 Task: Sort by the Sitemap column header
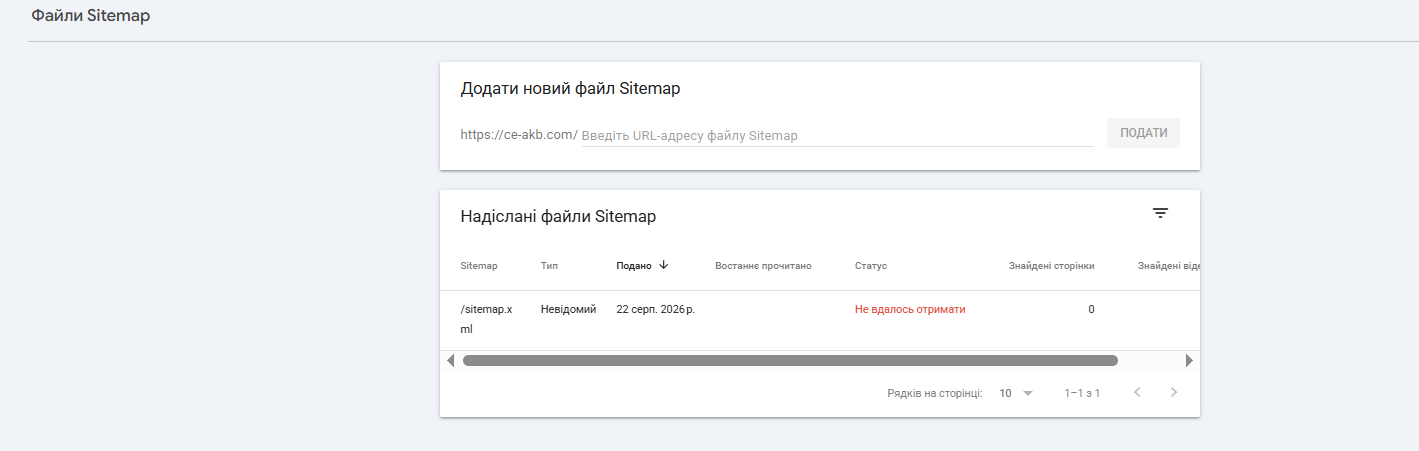pos(479,266)
